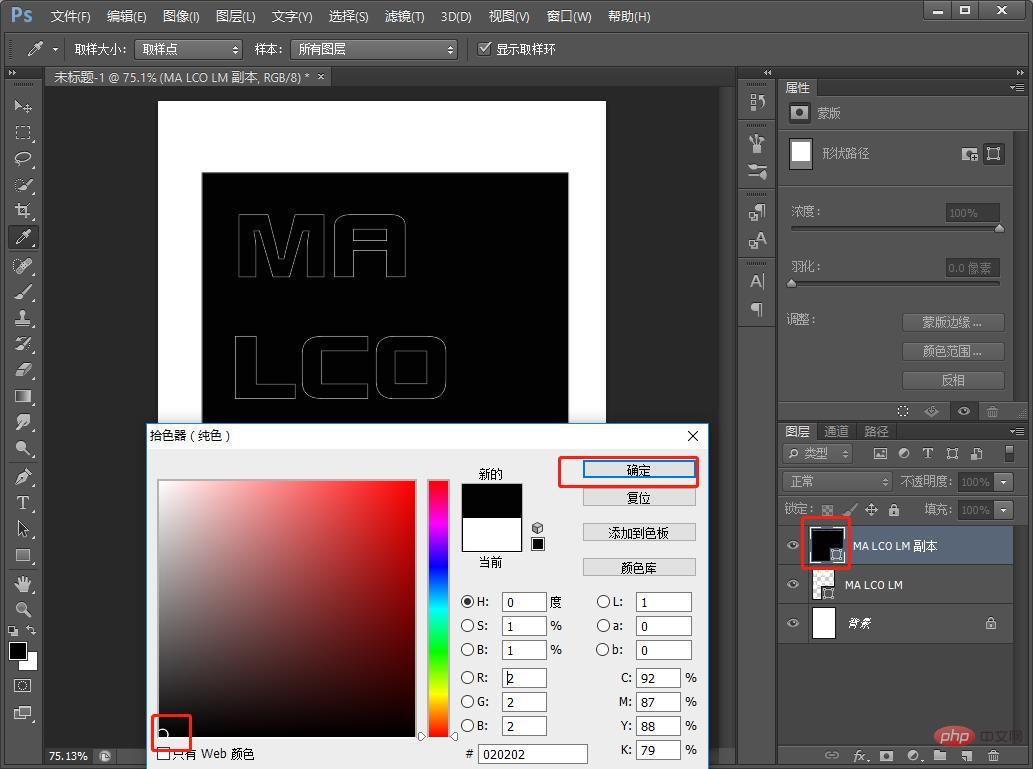Open the 窗口(W) menu

click(x=569, y=16)
